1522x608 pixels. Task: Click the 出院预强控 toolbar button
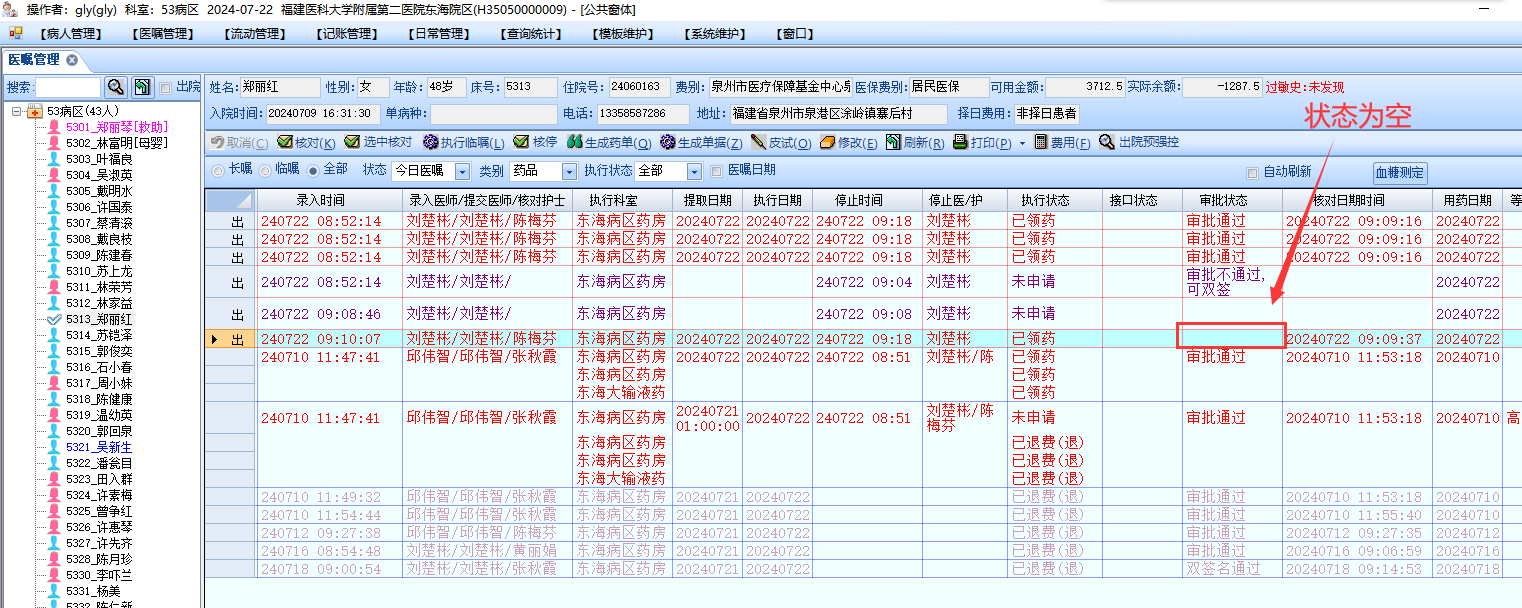point(1138,143)
